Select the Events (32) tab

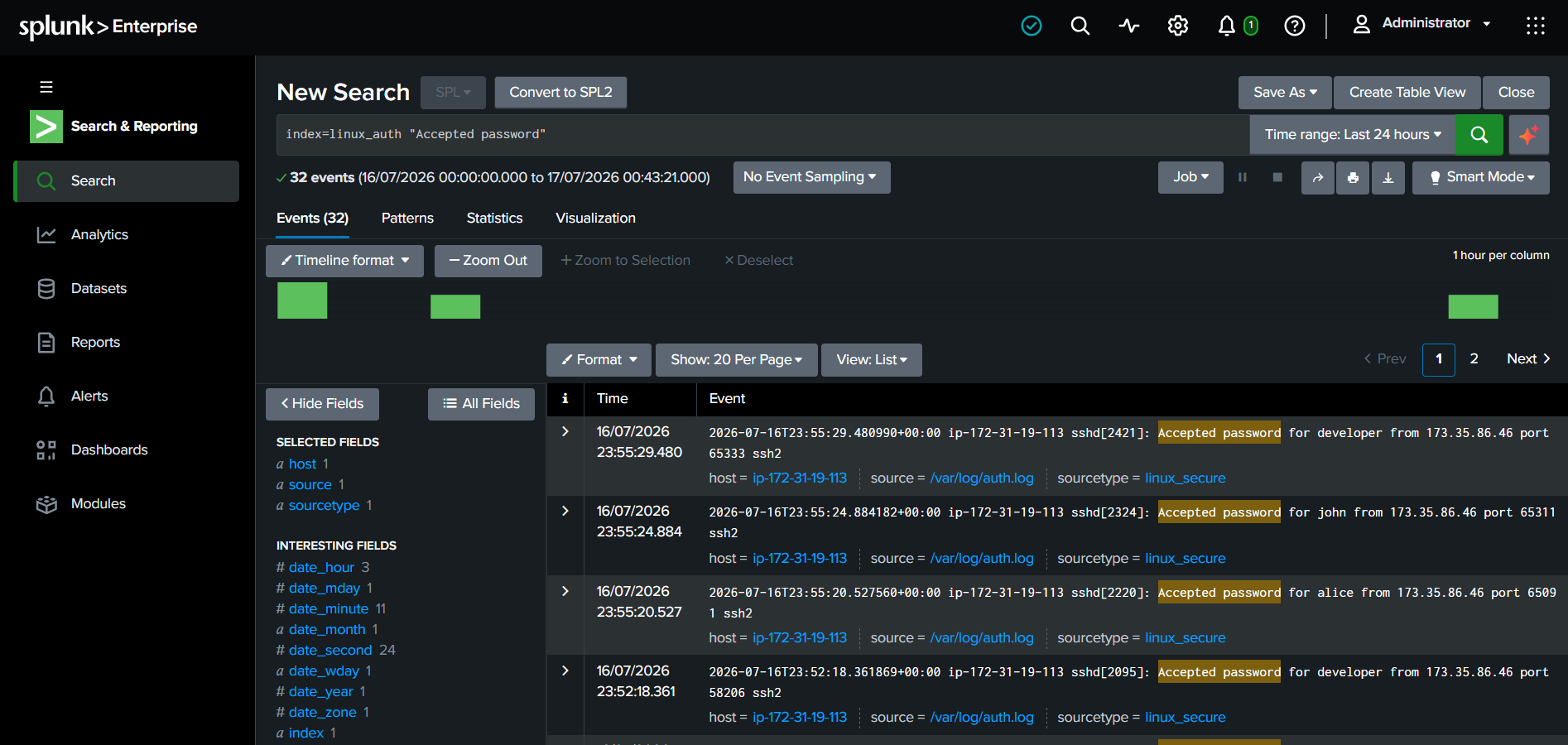[x=312, y=219]
